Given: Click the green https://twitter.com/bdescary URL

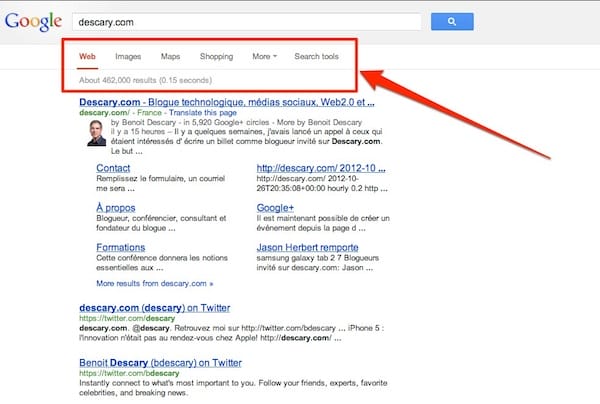Looking at the screenshot, I should coord(129,373).
